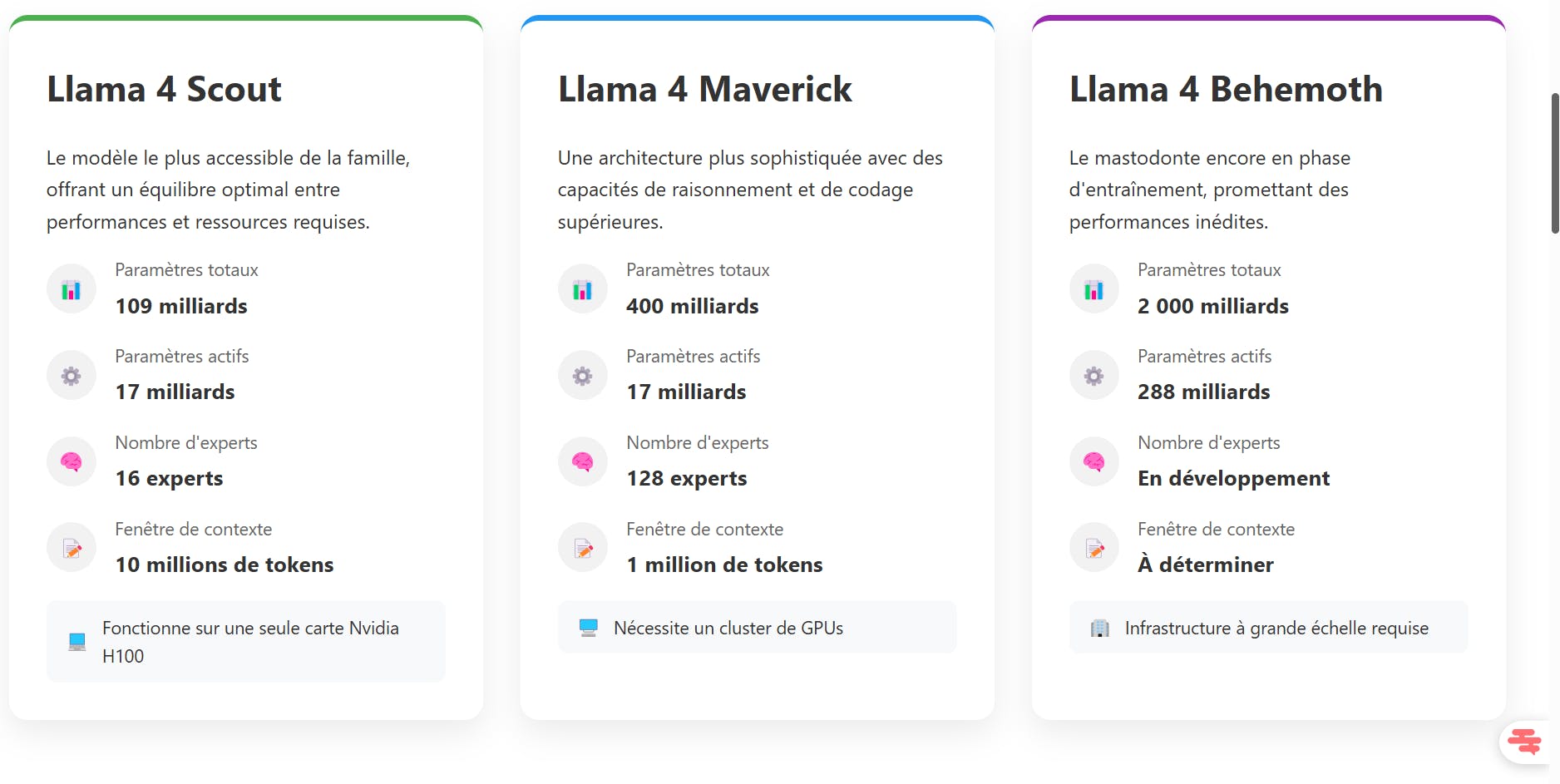
Task: Select the gear icon beside Maverick's Paramètres actifs
Action: (582, 375)
